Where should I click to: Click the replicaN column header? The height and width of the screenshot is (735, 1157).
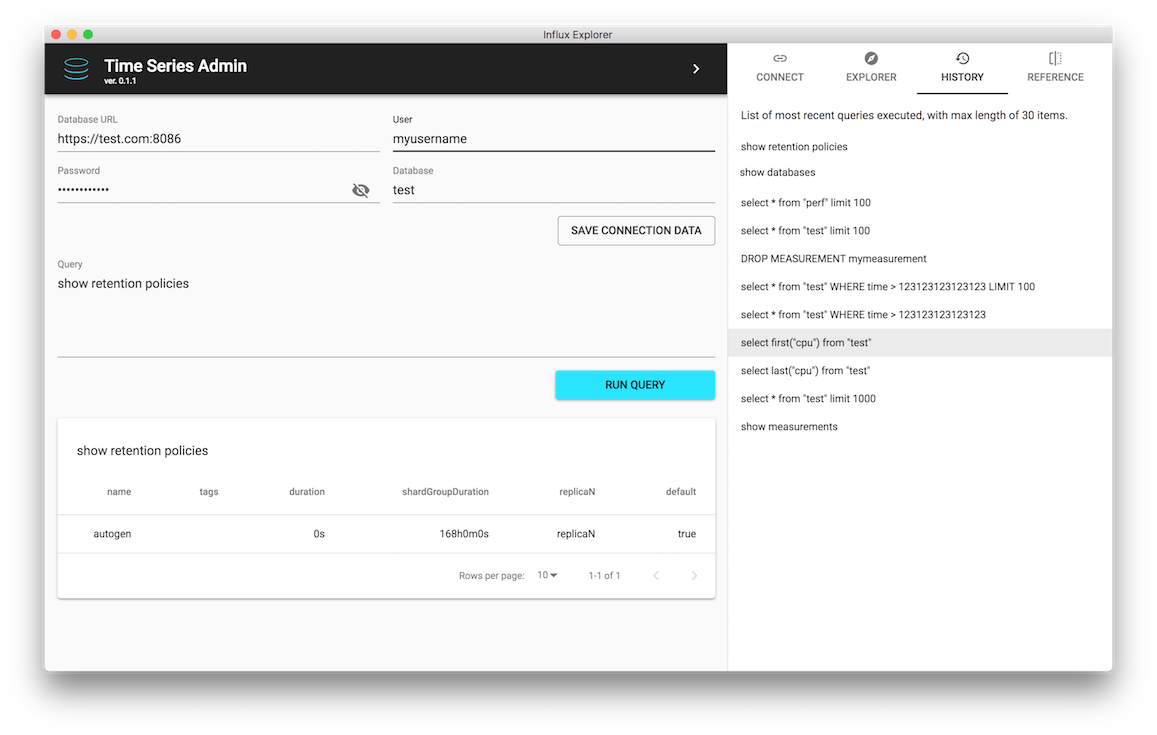coord(577,491)
